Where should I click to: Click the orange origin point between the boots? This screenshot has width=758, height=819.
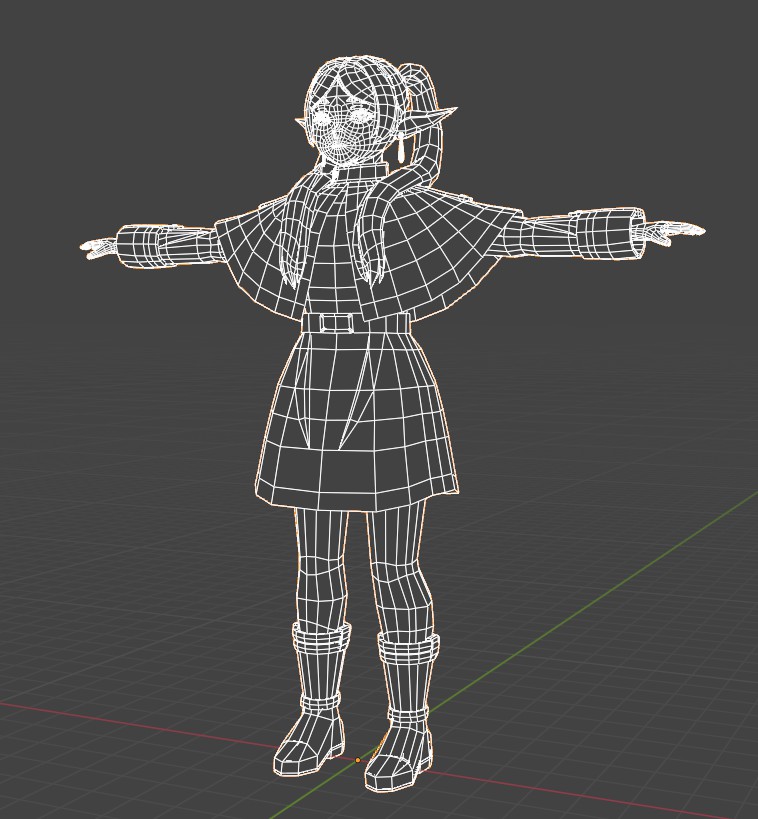pos(358,761)
